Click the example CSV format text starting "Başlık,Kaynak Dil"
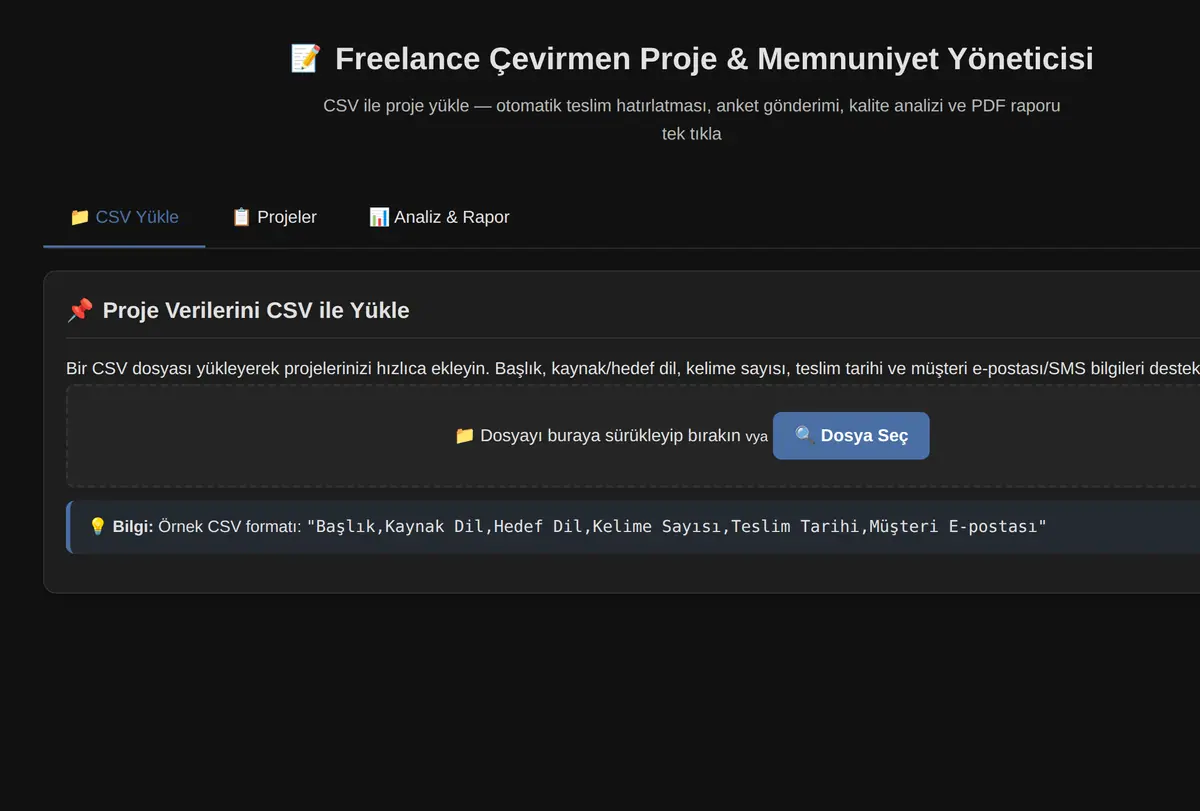Screen dimensions: 1200x811 [x=677, y=526]
